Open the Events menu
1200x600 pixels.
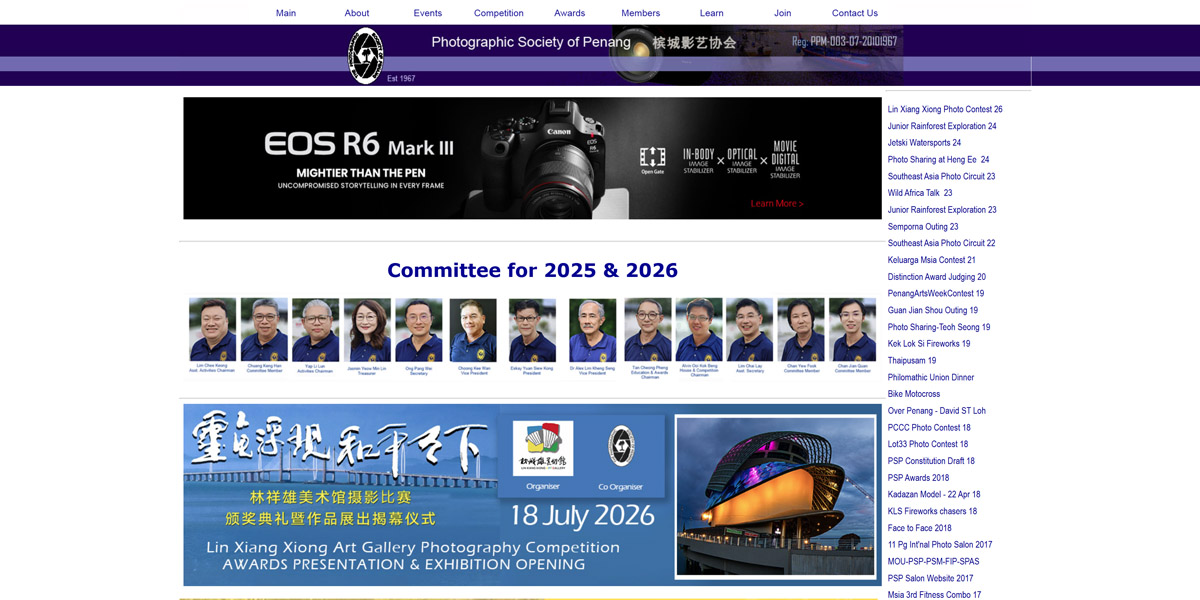428,13
